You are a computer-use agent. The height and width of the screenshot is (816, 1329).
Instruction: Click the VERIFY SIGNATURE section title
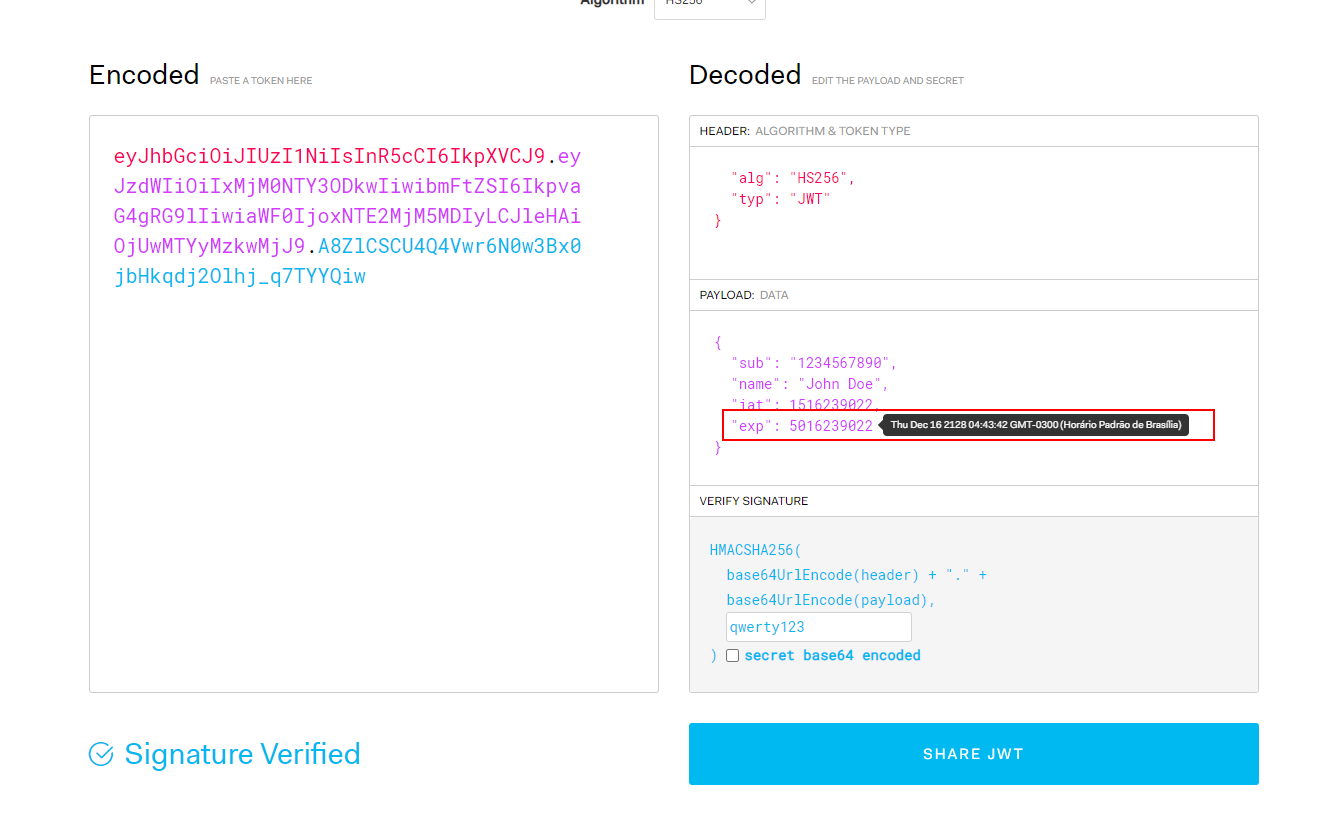[753, 501]
